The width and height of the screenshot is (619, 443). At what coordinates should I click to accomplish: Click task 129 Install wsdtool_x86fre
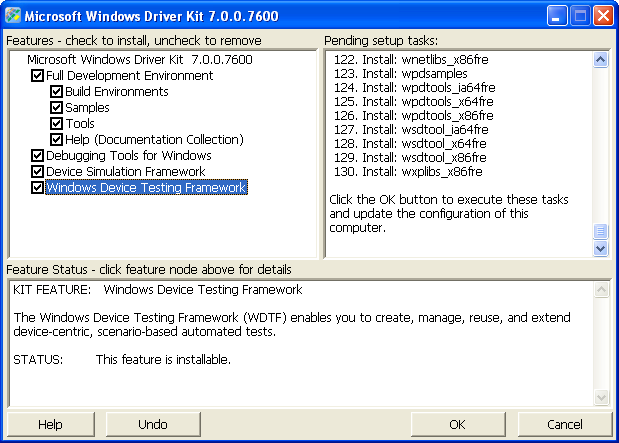[410, 158]
